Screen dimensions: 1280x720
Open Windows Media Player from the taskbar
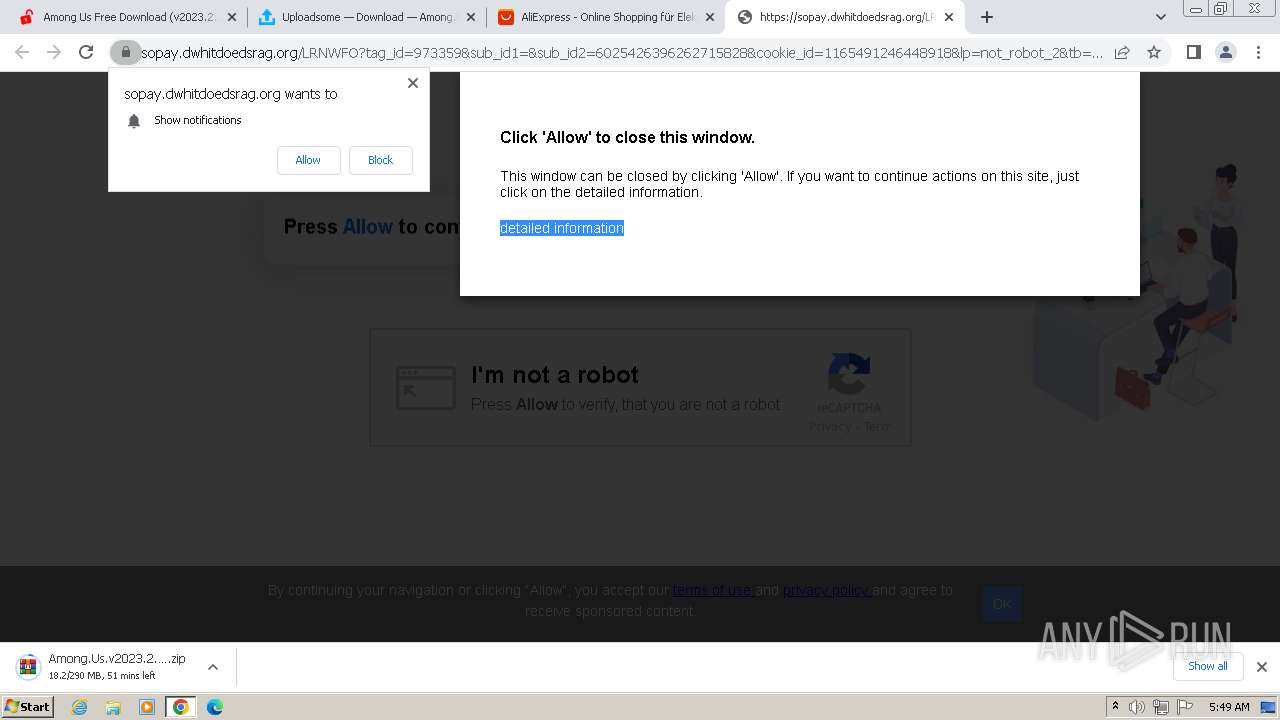click(x=147, y=707)
